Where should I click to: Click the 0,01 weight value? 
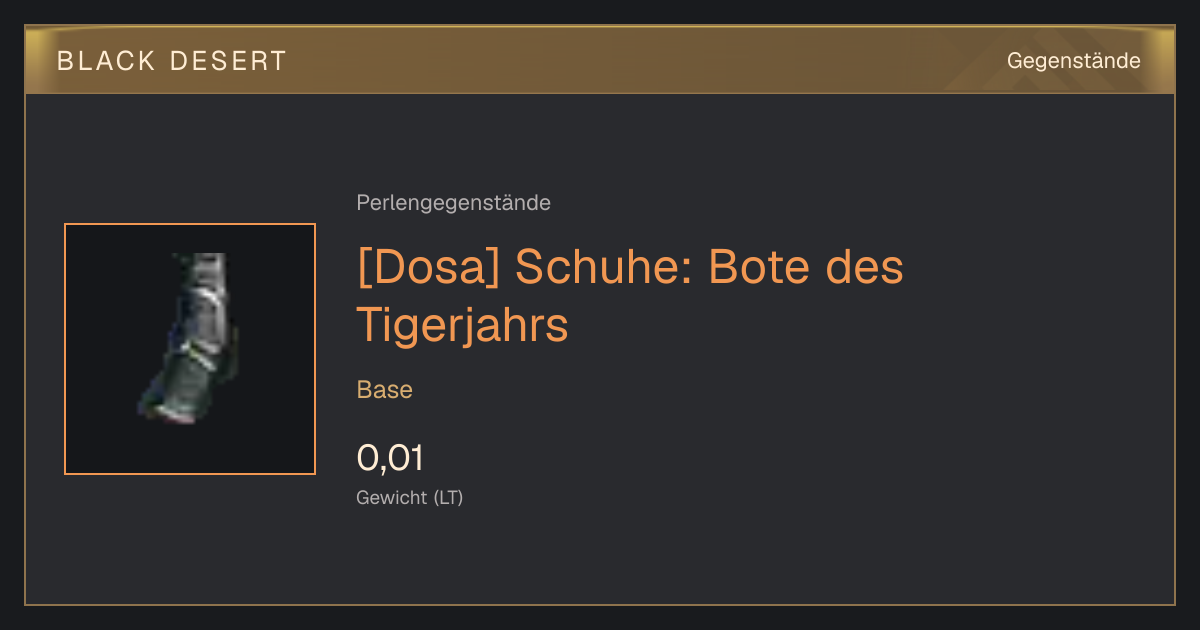pos(390,458)
